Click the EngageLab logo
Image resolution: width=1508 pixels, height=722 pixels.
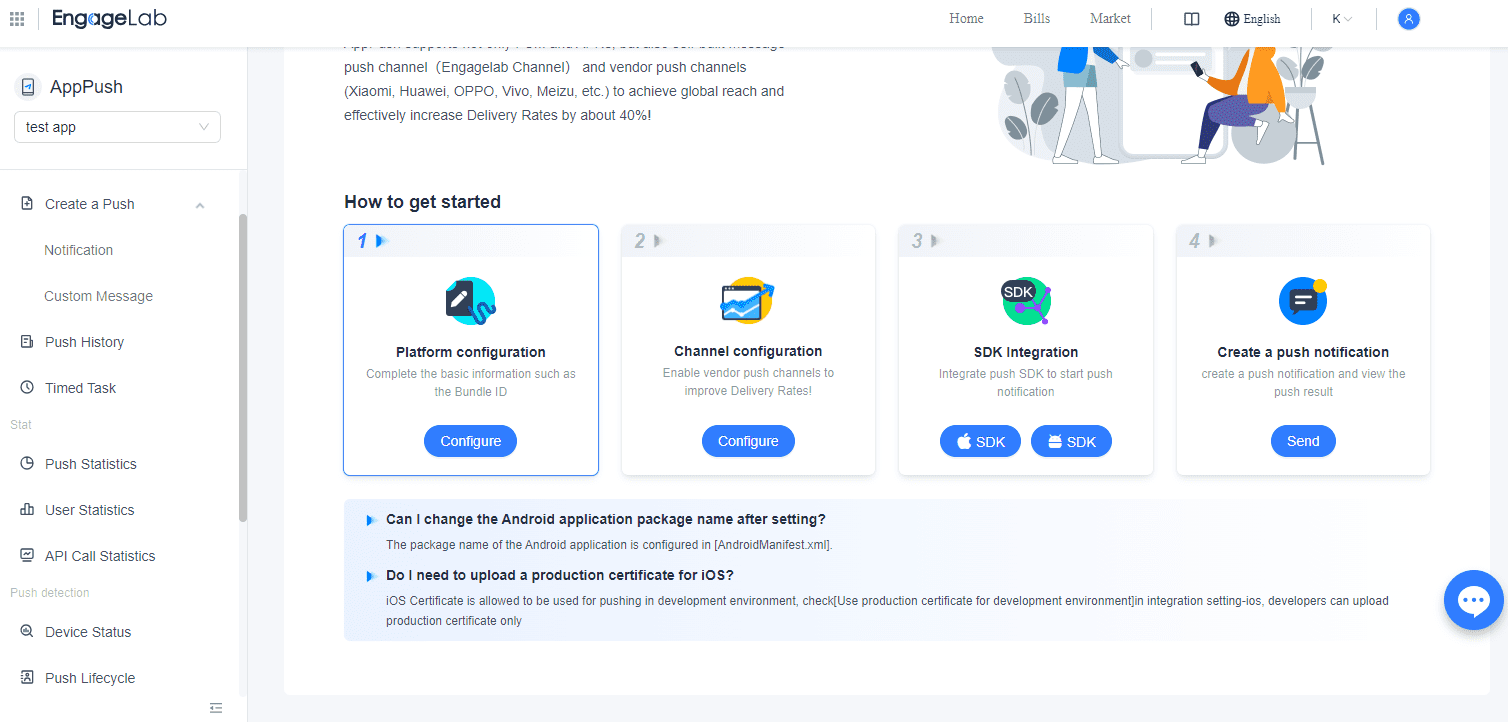coord(109,19)
